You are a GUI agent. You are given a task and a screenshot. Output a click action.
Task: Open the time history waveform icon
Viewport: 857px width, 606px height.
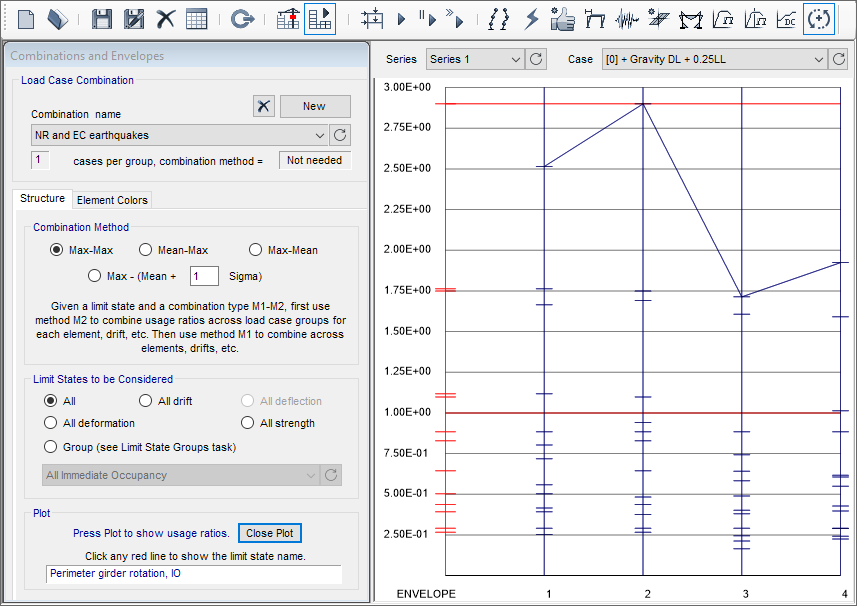626,19
